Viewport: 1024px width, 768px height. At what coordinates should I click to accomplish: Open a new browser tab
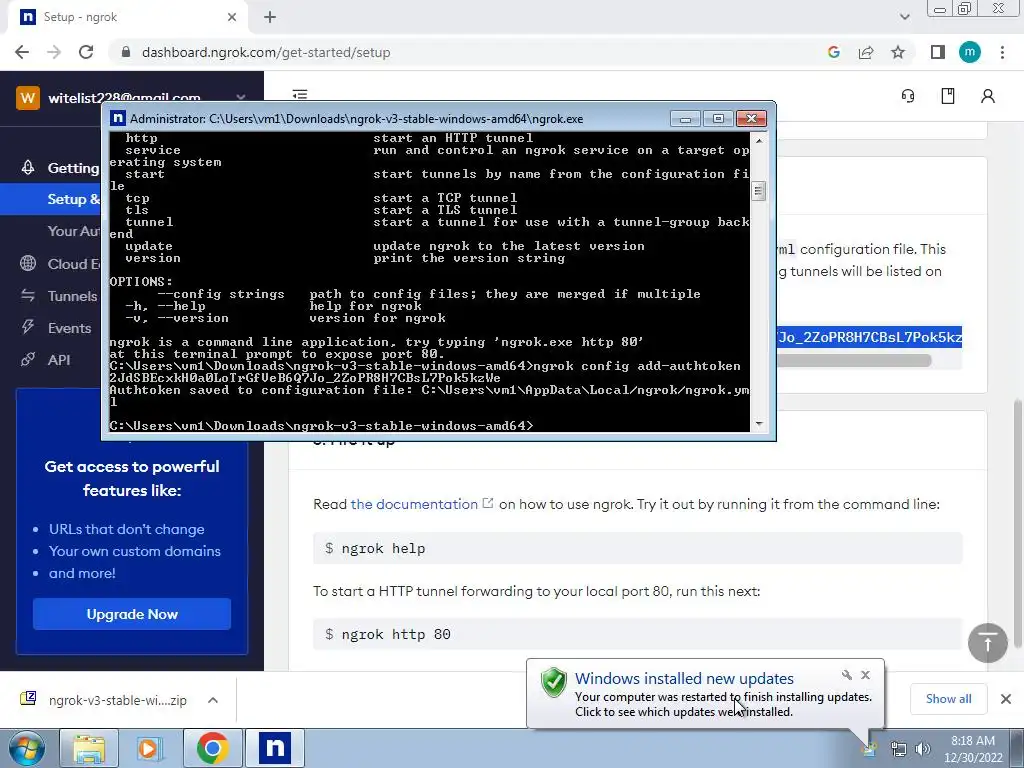(x=270, y=17)
